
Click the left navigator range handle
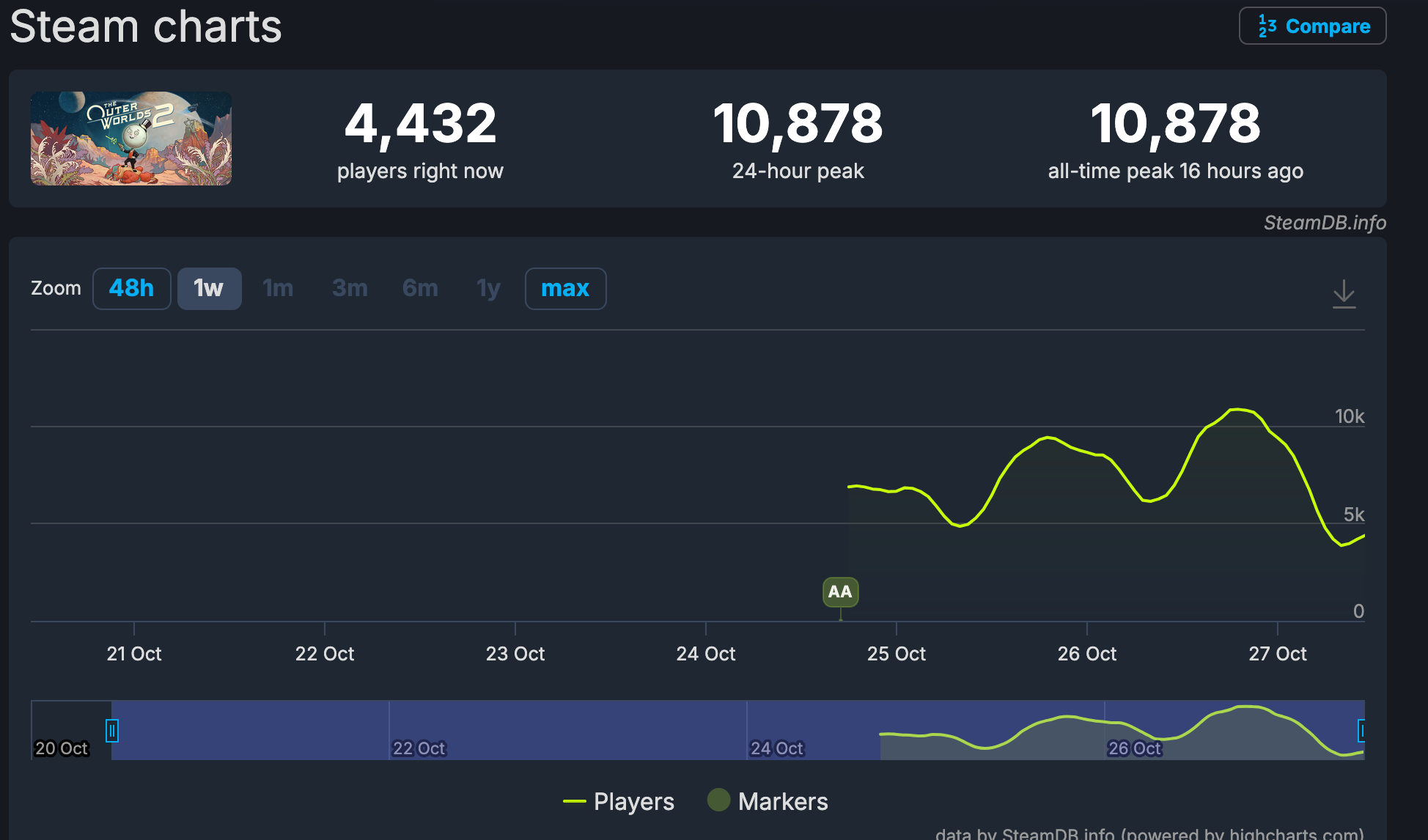pyautogui.click(x=111, y=730)
